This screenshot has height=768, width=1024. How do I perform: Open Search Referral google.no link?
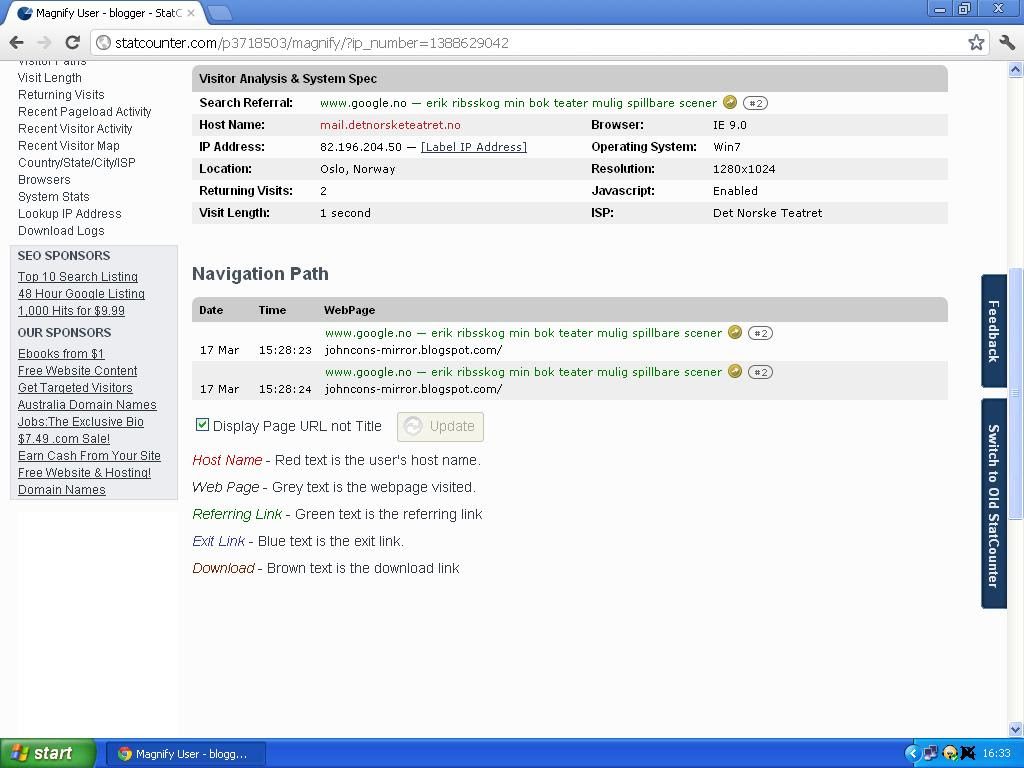pos(519,103)
